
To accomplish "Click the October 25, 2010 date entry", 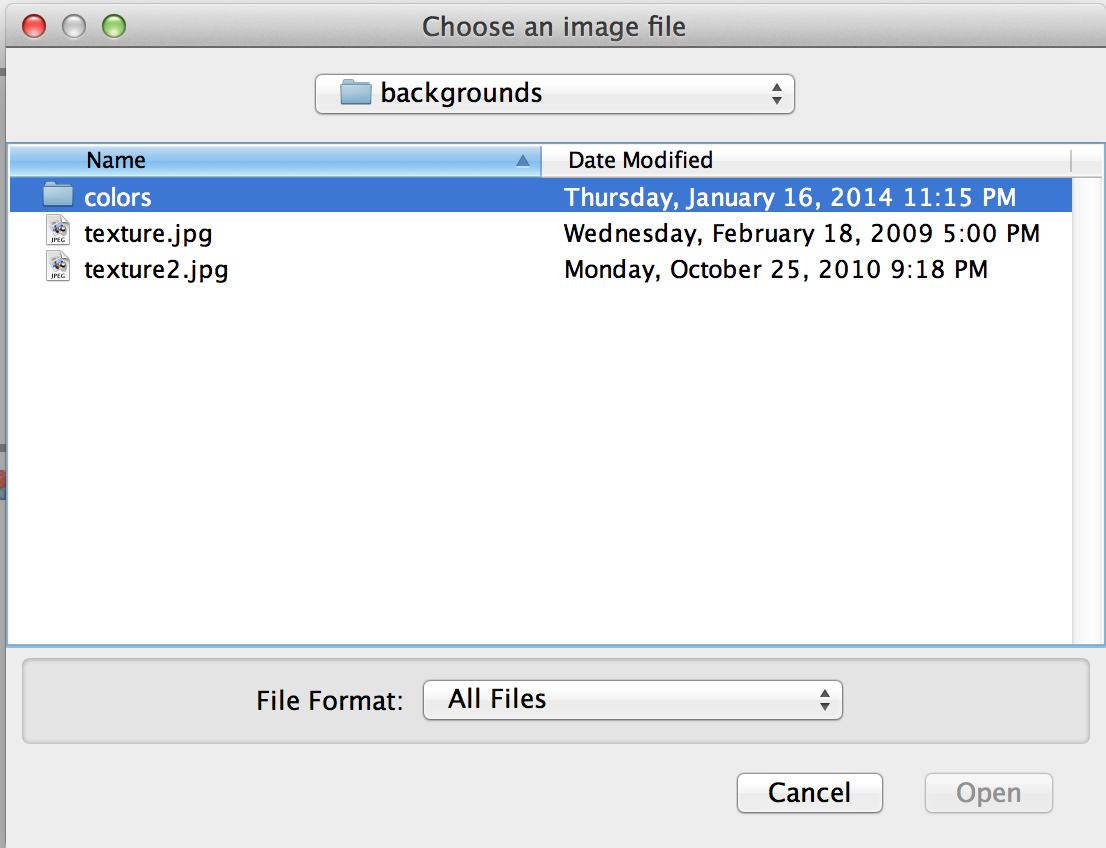I will click(776, 269).
